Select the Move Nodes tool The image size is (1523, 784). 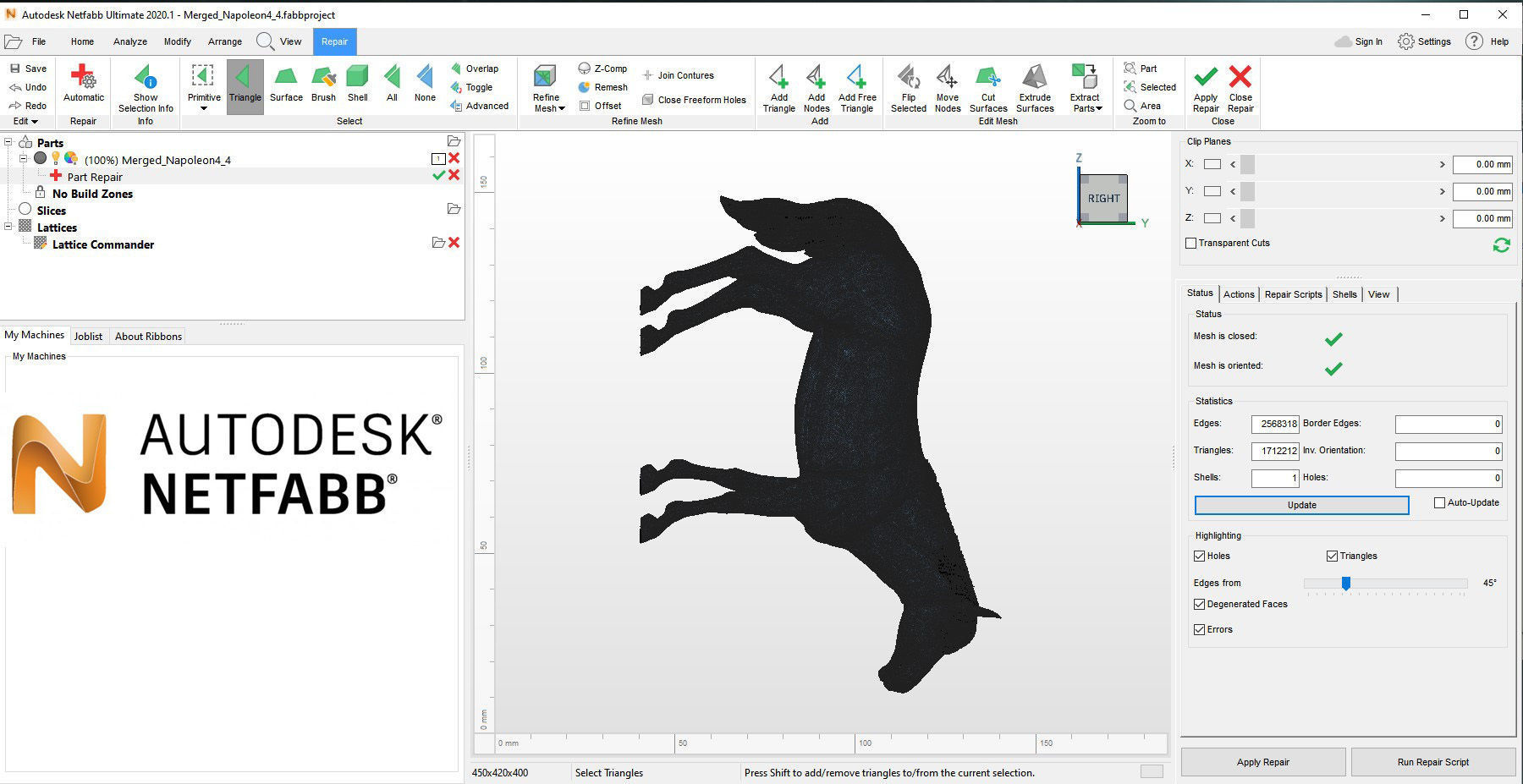[948, 88]
